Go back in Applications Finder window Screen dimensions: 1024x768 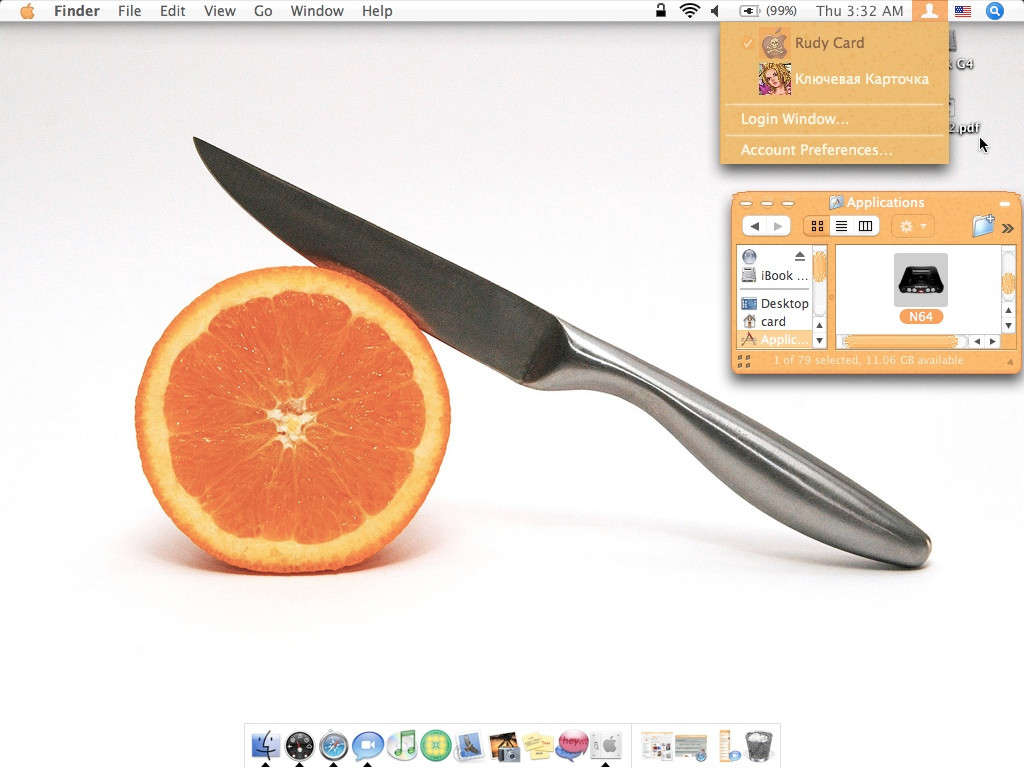pyautogui.click(x=754, y=227)
